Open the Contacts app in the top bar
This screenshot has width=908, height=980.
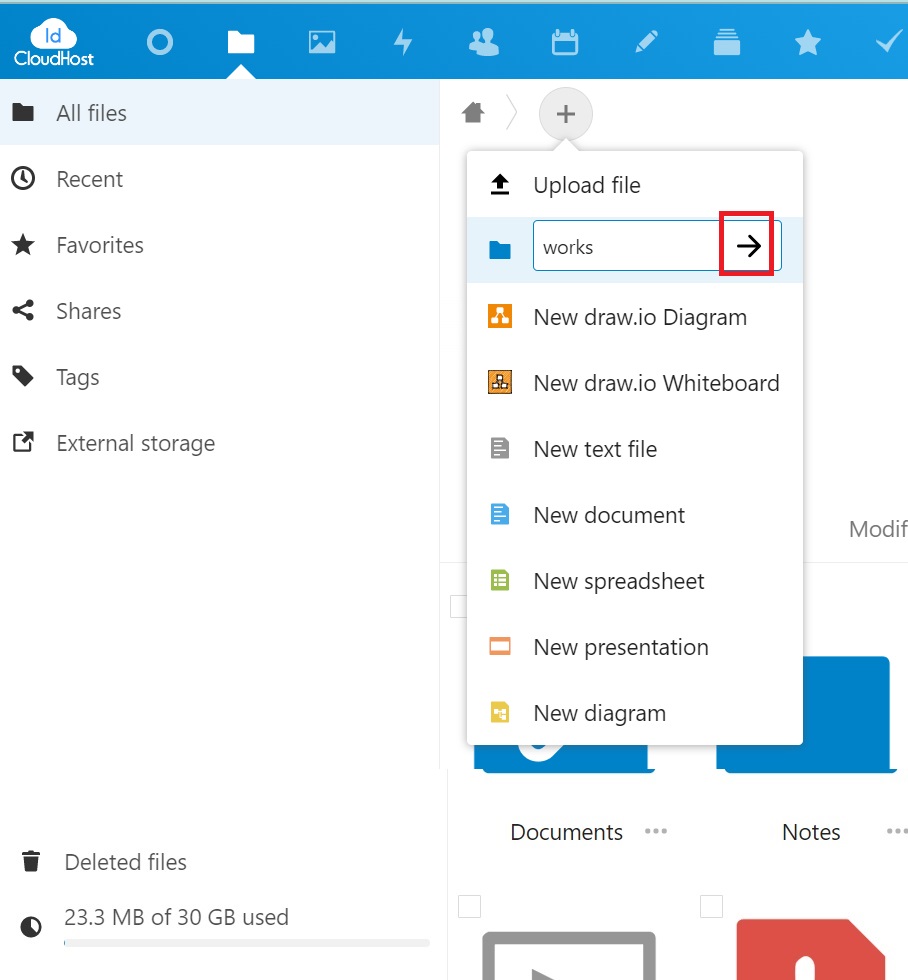tap(484, 41)
